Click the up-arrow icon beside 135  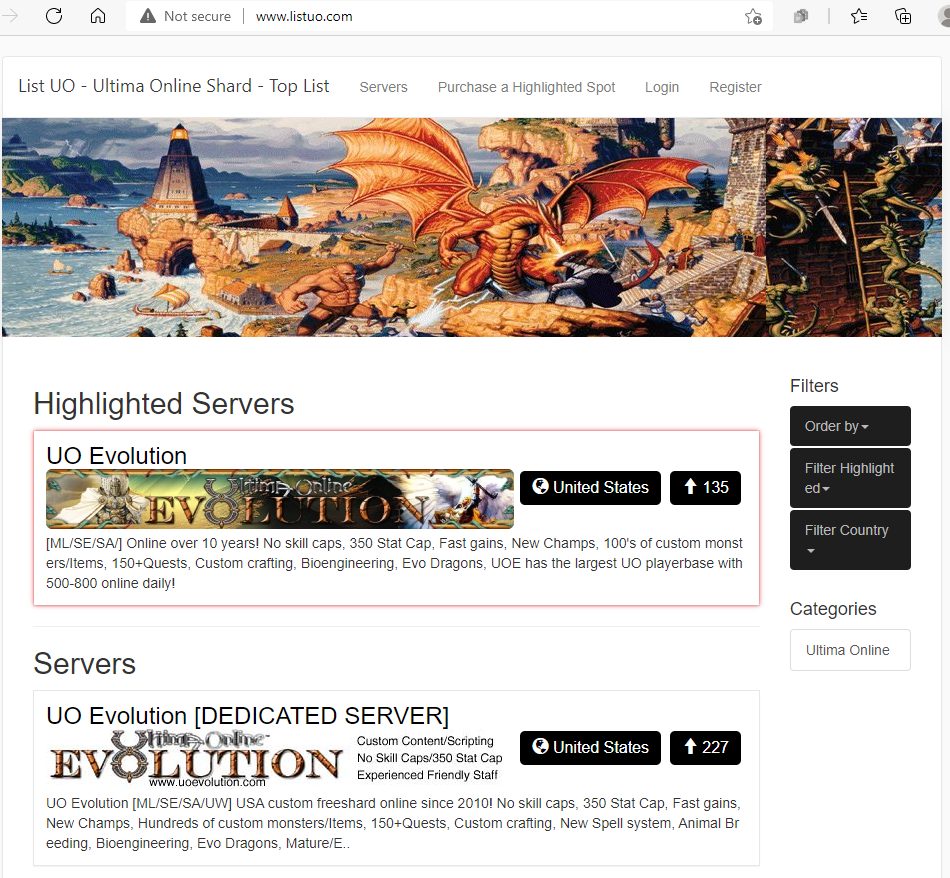(x=690, y=486)
